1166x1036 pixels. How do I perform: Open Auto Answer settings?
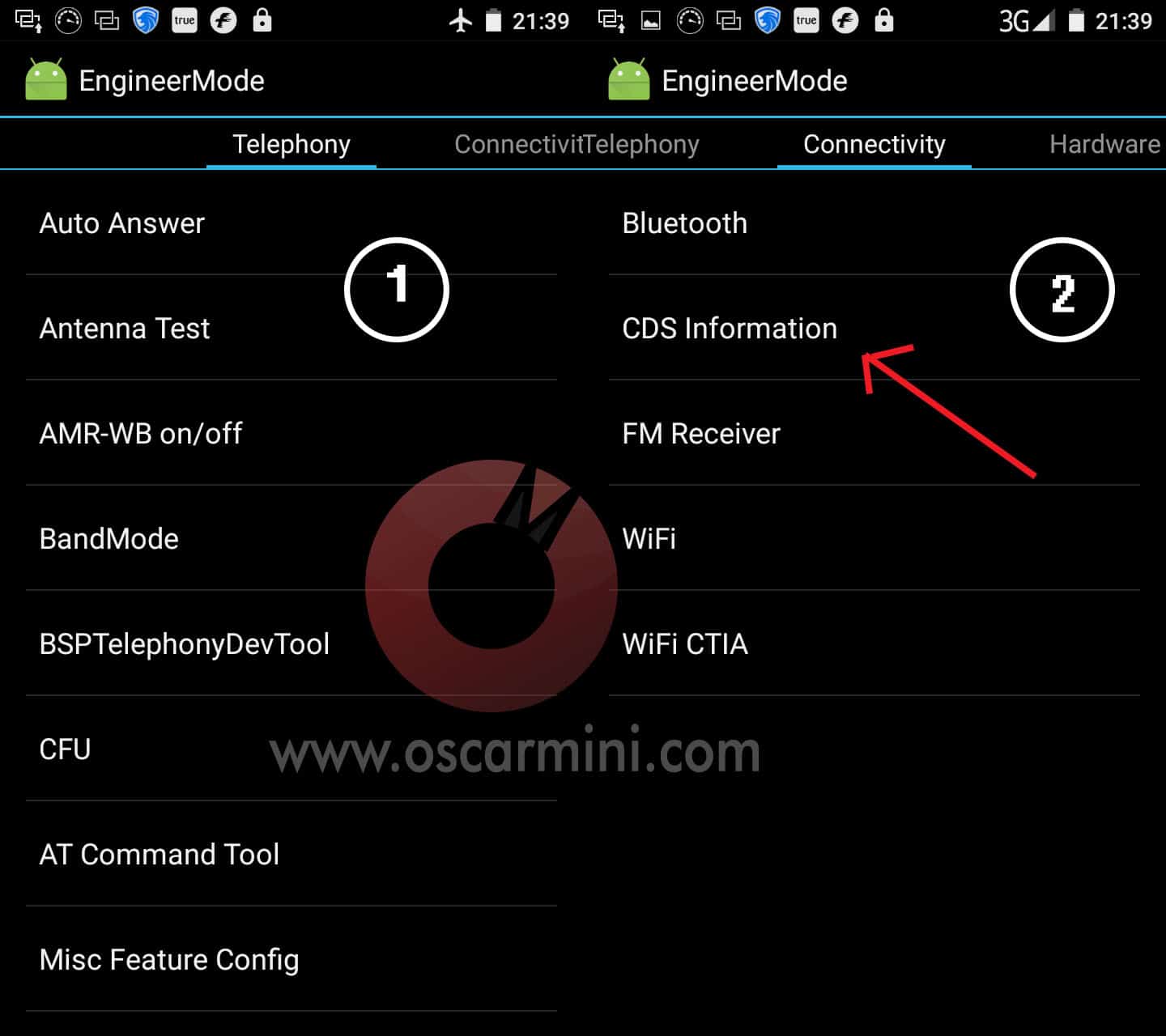[291, 223]
